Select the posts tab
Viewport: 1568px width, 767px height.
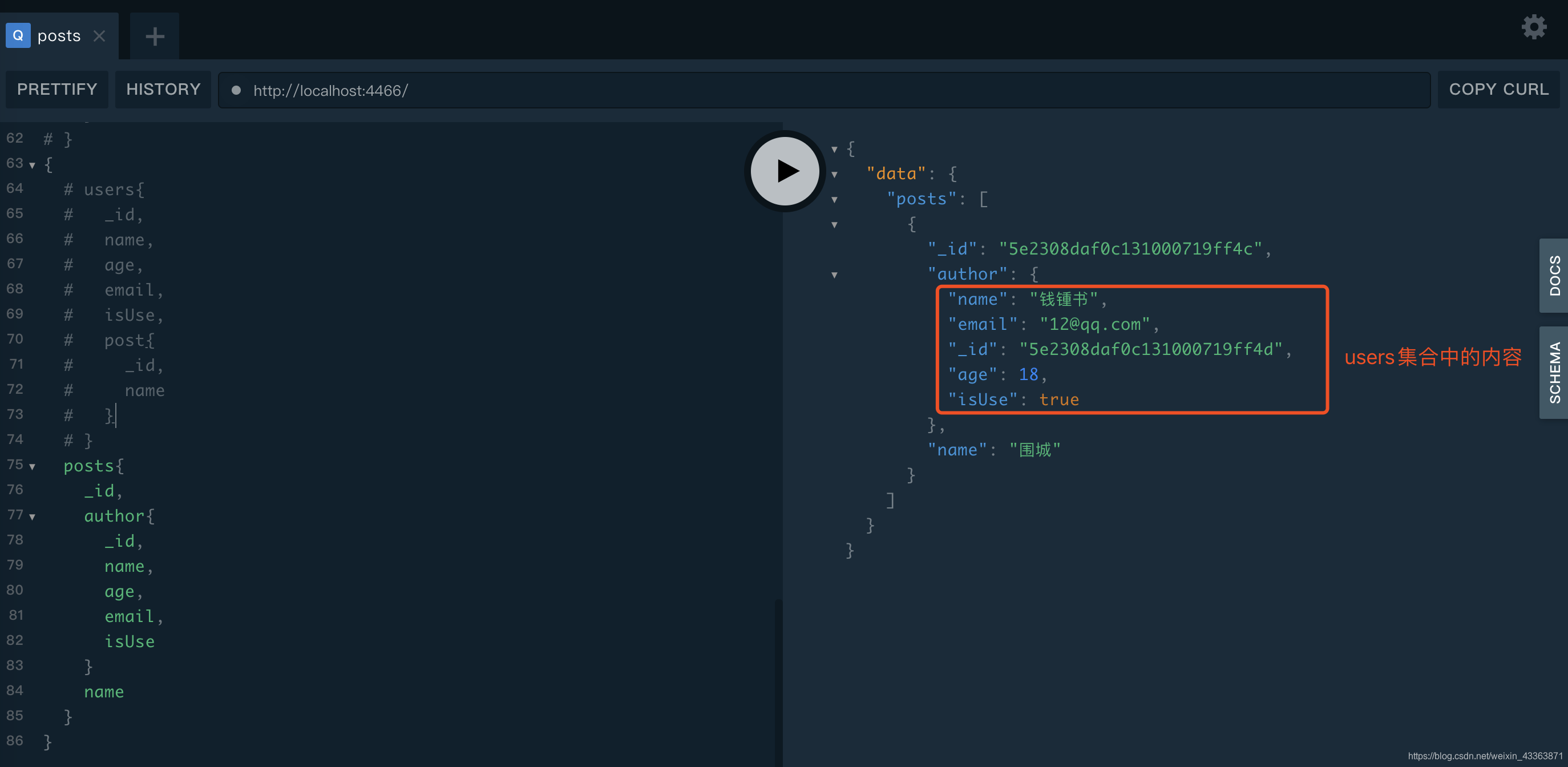(59, 37)
